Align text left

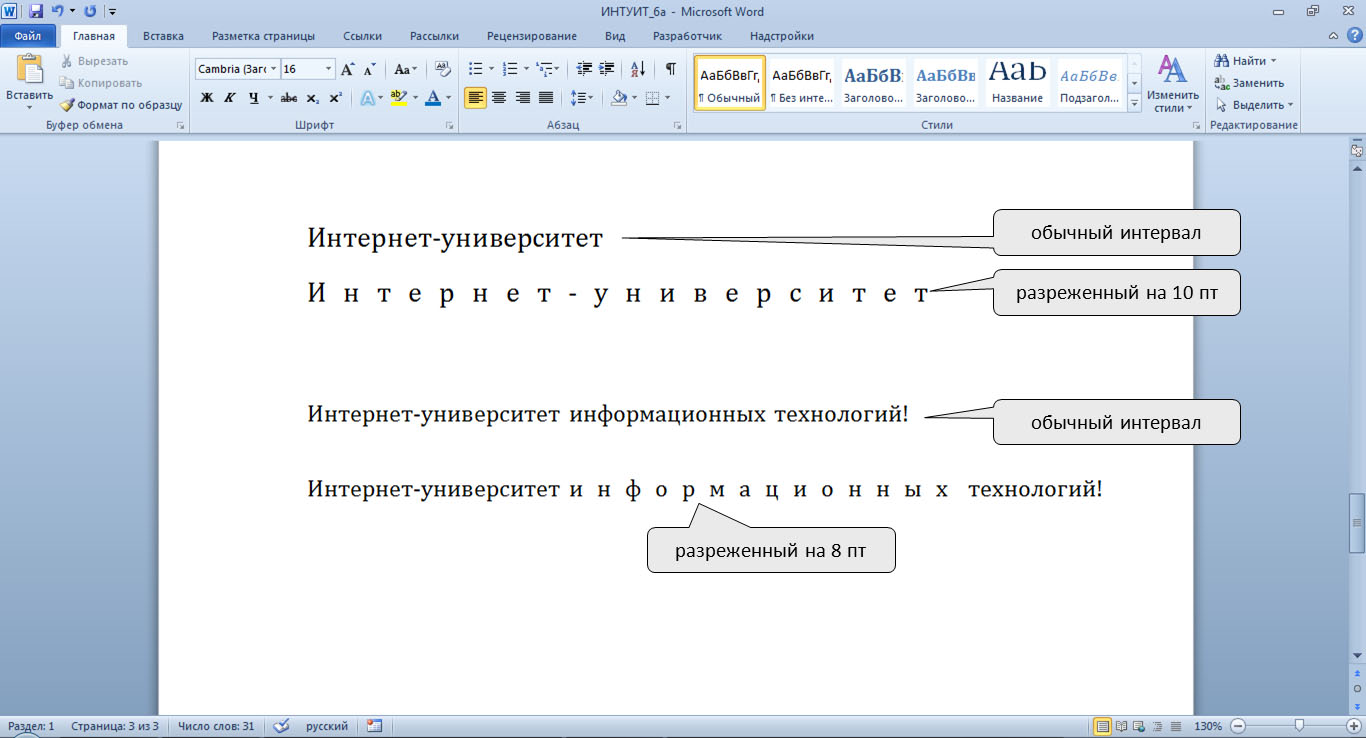click(x=476, y=97)
